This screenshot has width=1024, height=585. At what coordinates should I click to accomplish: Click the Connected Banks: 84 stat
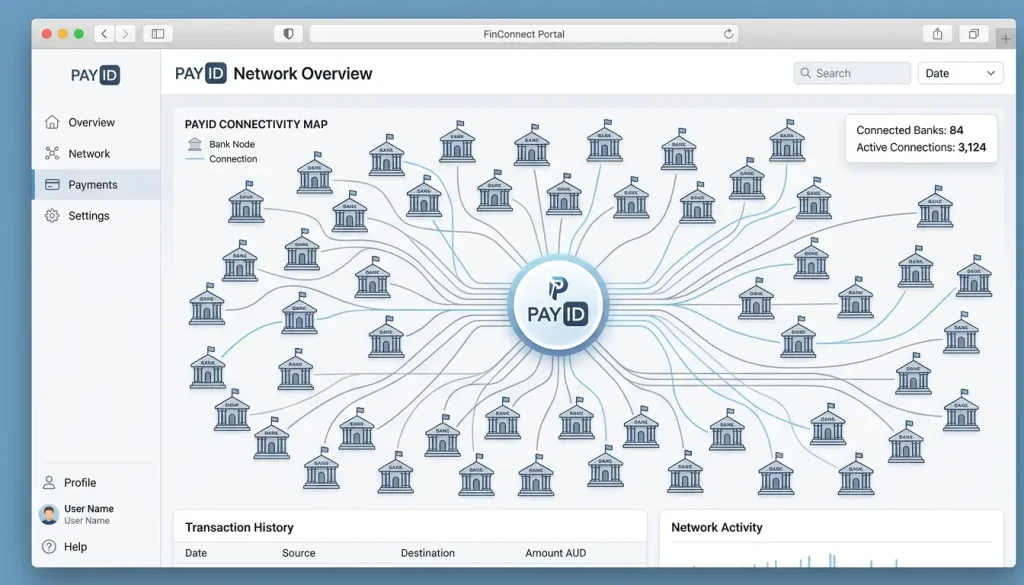click(910, 130)
